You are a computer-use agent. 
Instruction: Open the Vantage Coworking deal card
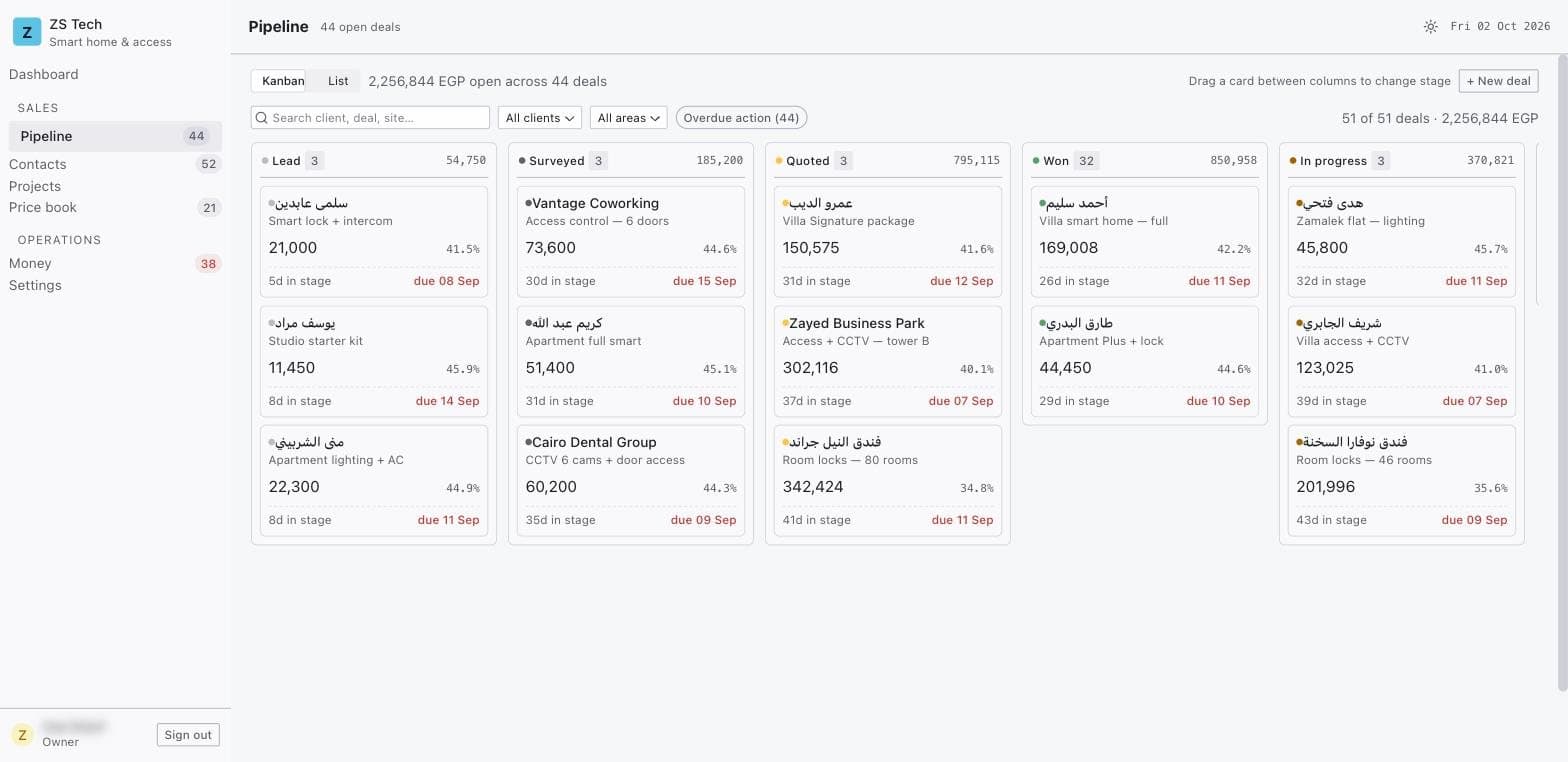click(x=631, y=241)
